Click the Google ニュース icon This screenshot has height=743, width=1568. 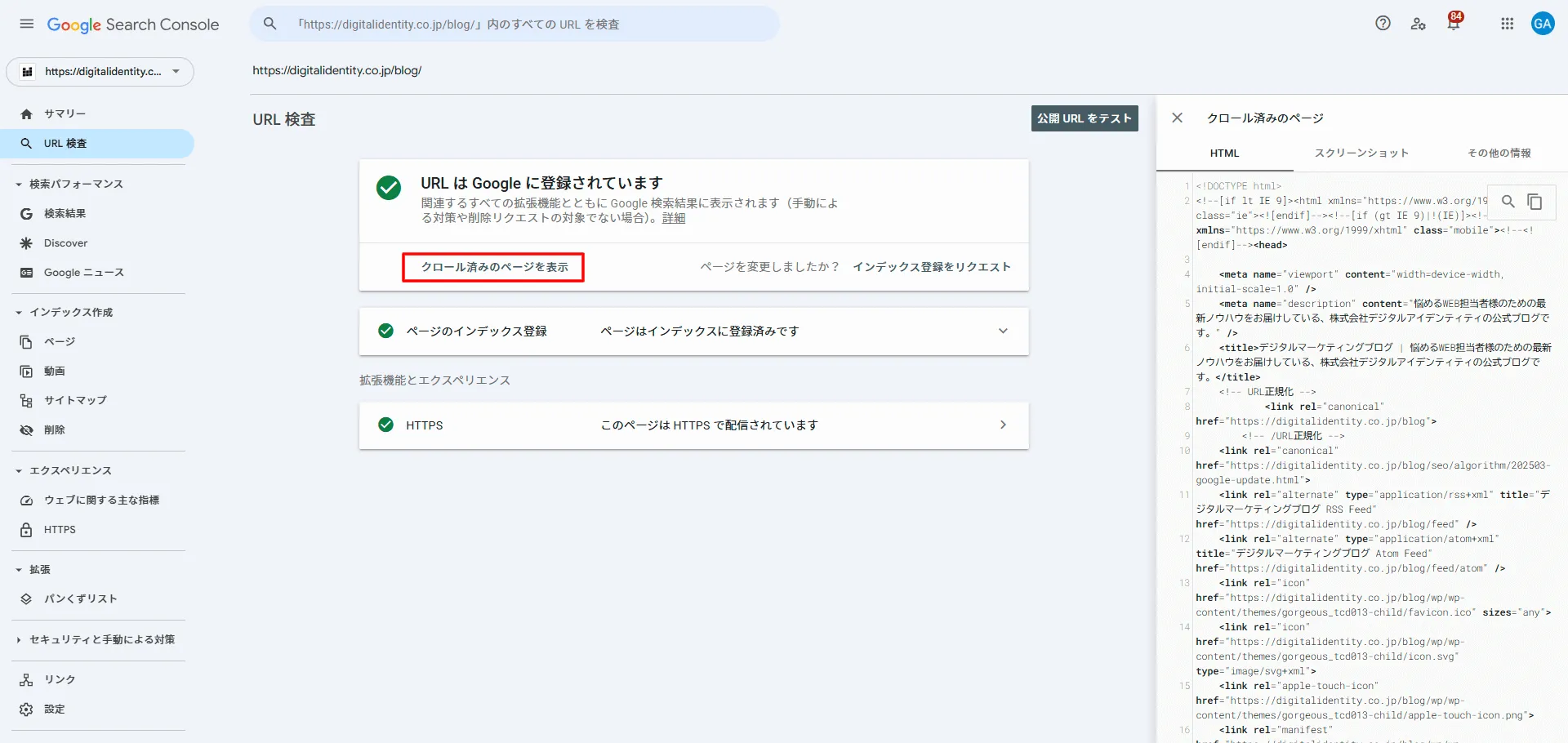27,273
